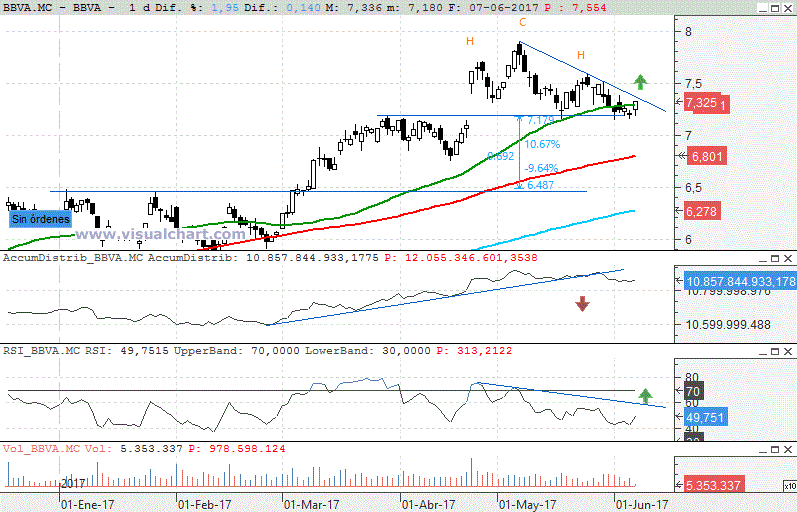
Task: Click the x10 scale button in the volume pane
Action: pos(790,487)
